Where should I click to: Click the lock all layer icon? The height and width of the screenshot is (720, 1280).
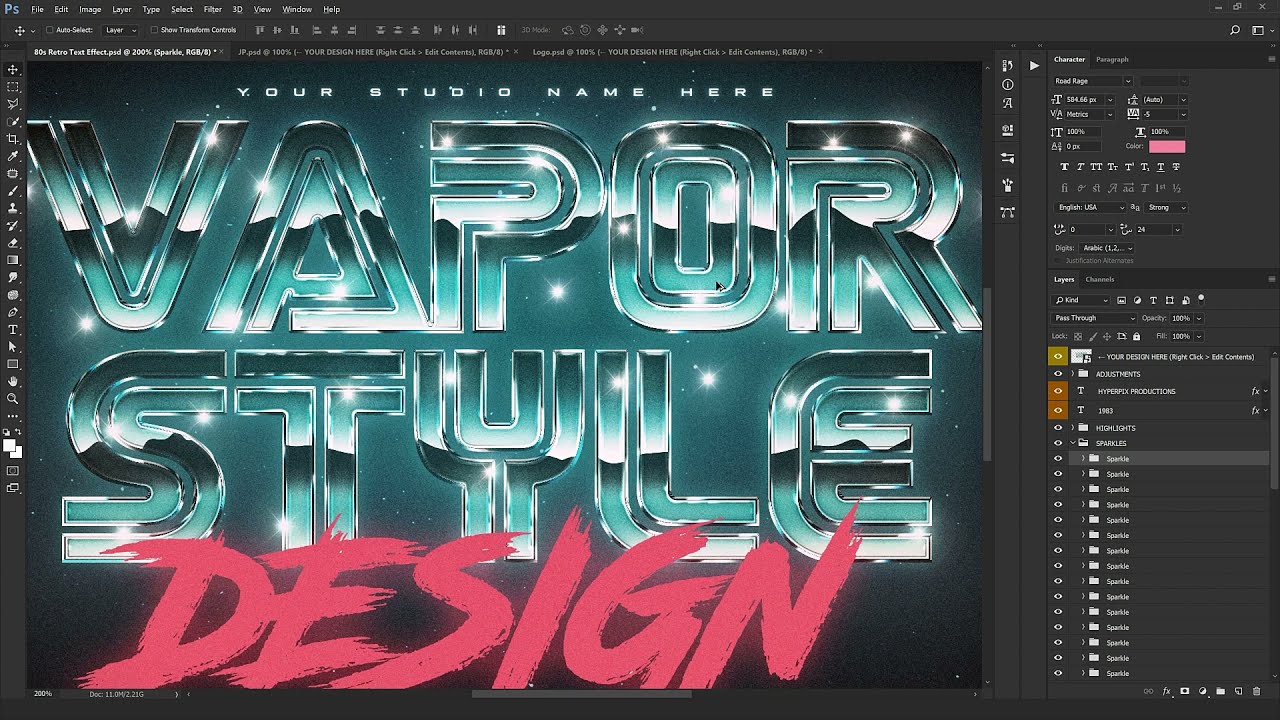(1135, 336)
